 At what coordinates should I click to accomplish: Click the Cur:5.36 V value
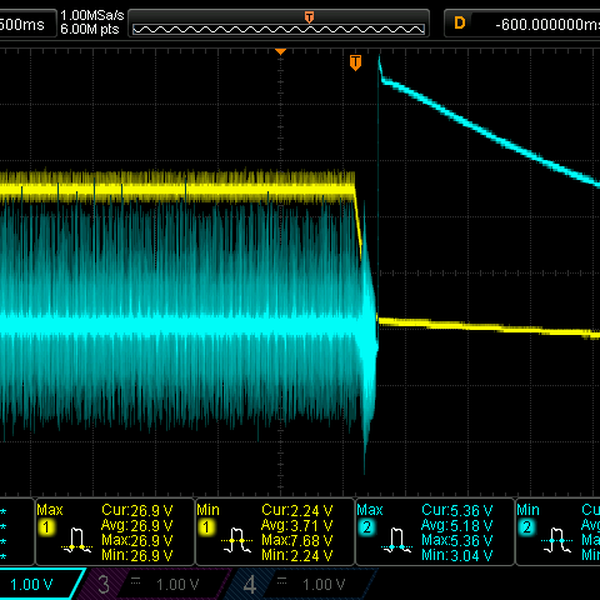(457, 510)
